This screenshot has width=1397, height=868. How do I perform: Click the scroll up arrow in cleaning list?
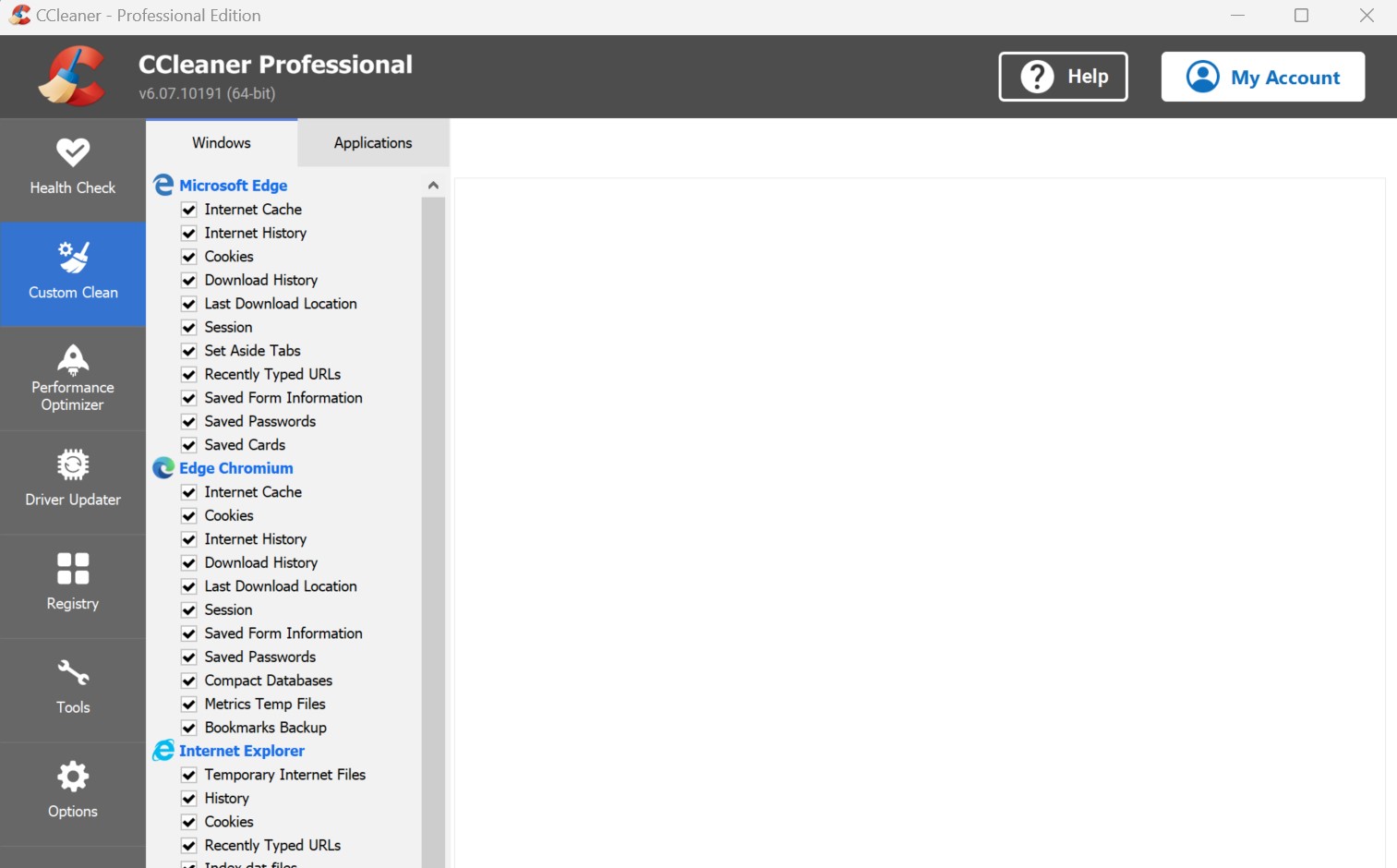click(x=433, y=186)
